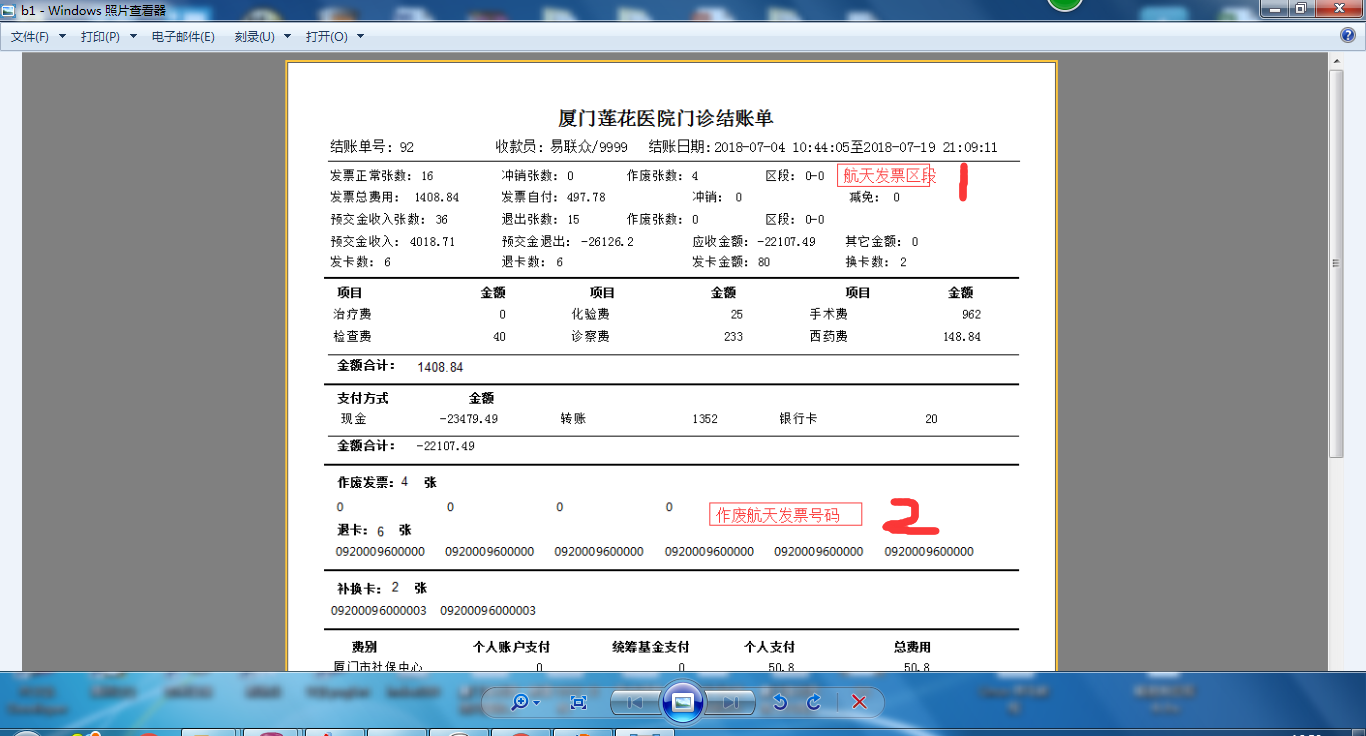Image resolution: width=1366 pixels, height=736 pixels.
Task: Click the 转账 amount 1352
Action: point(705,419)
